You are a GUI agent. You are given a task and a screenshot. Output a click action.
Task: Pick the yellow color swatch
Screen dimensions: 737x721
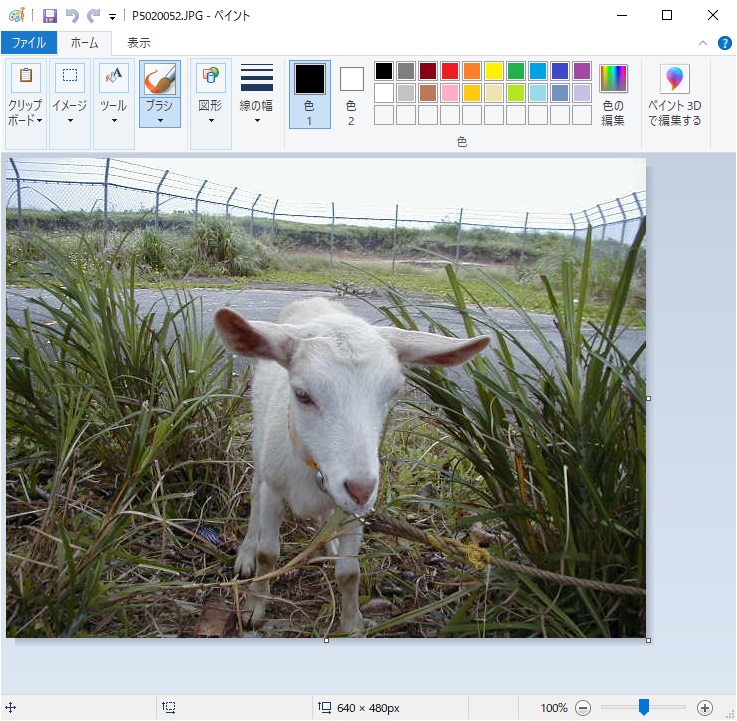click(x=494, y=71)
